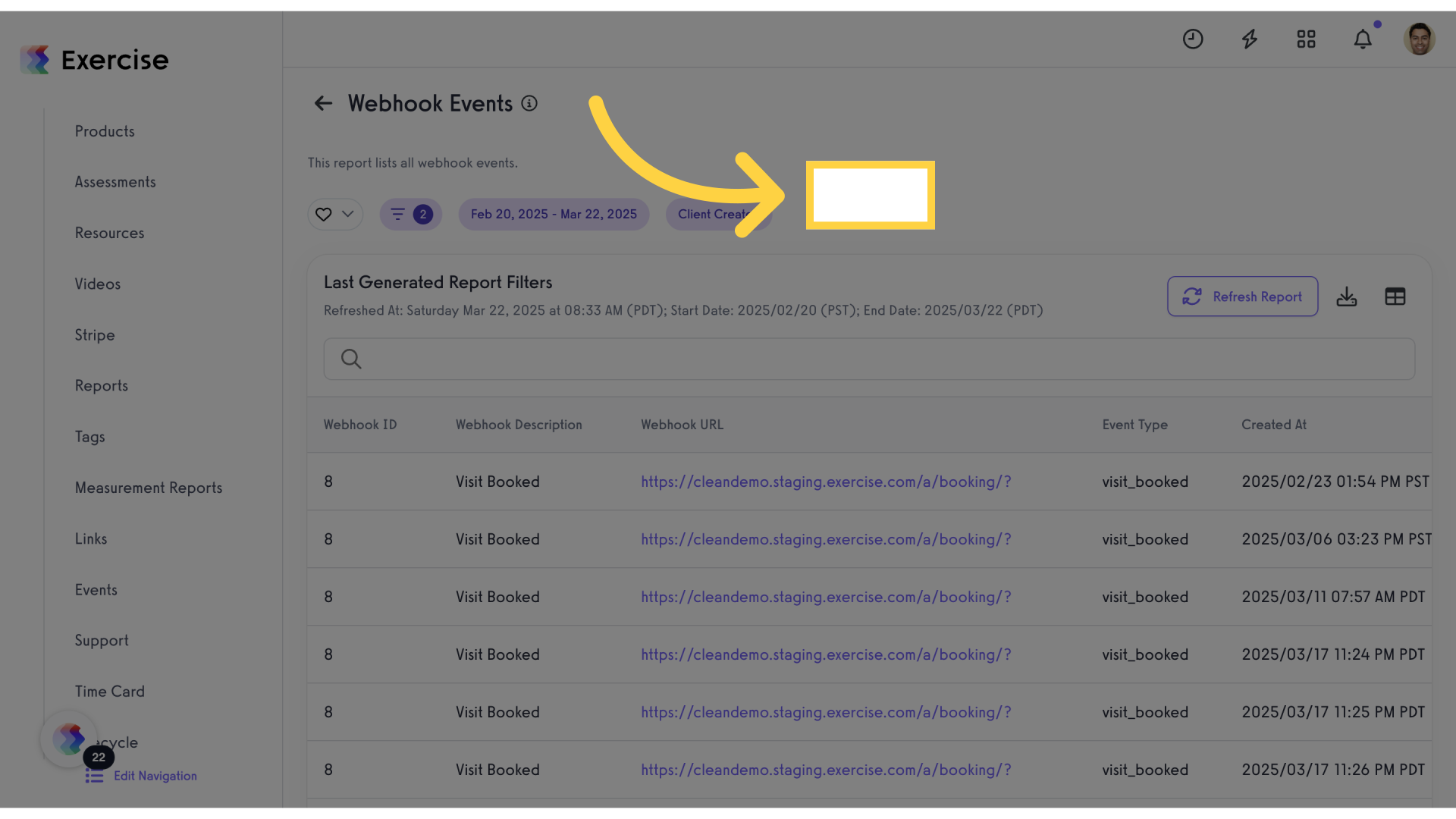Click the table columns layout icon
This screenshot has height=819, width=1456.
click(x=1395, y=297)
